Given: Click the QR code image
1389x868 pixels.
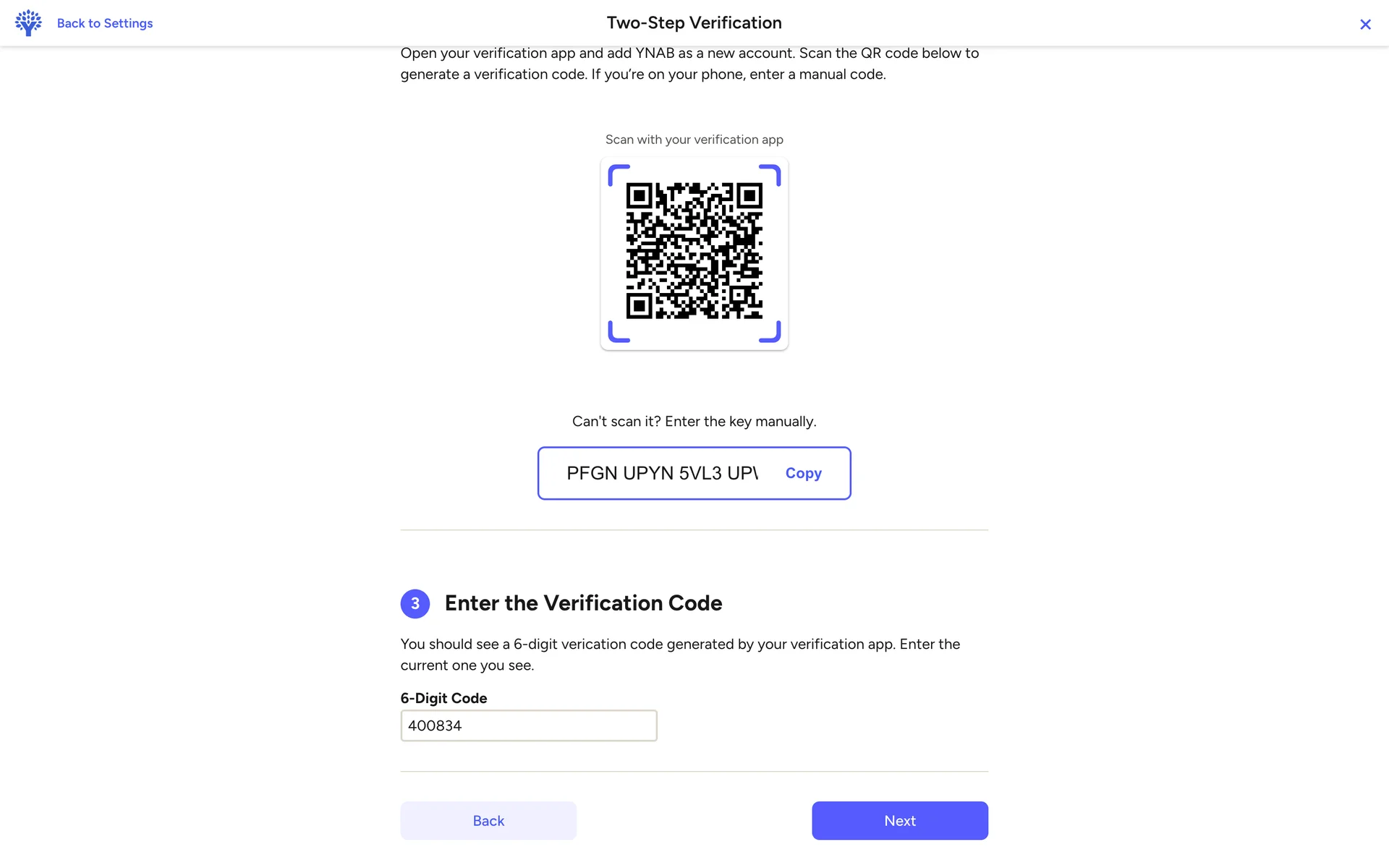Looking at the screenshot, I should coord(694,251).
